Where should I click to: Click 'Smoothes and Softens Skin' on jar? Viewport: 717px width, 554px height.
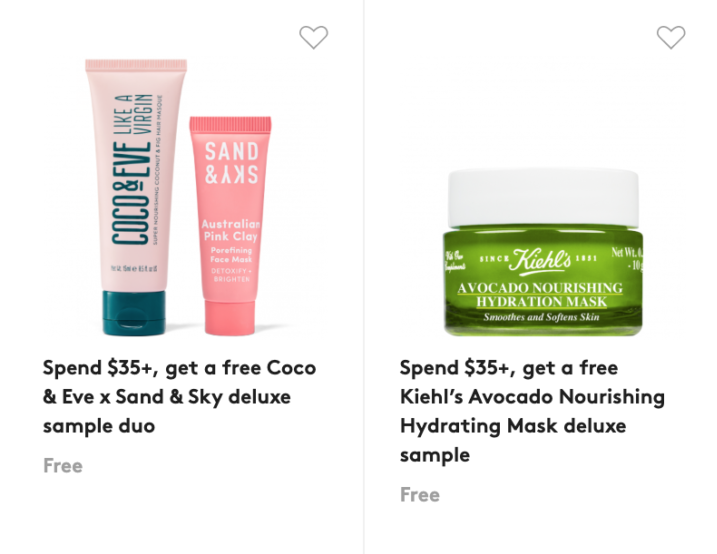541,317
